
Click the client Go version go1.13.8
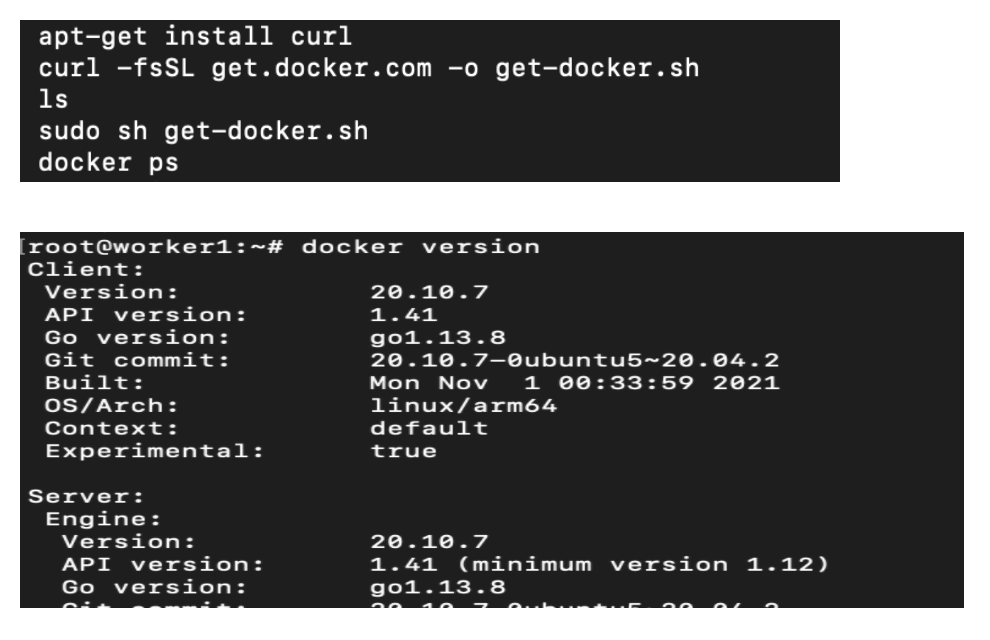coord(438,338)
